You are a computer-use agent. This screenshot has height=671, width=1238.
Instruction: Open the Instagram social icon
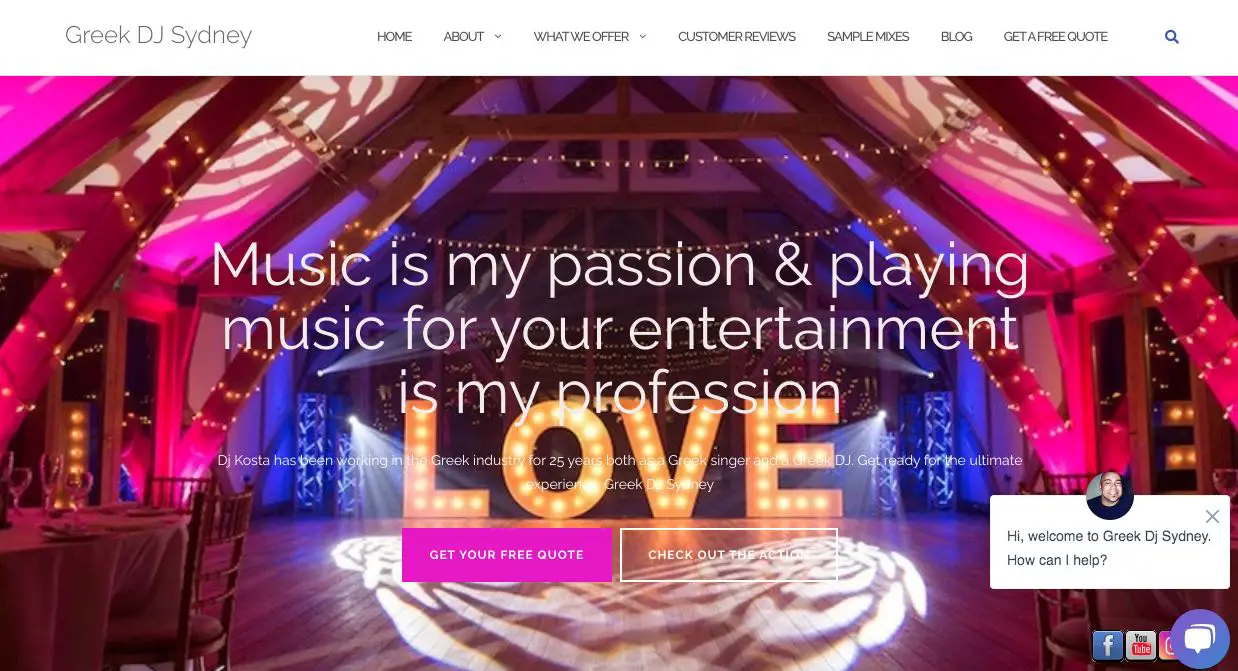click(1166, 645)
